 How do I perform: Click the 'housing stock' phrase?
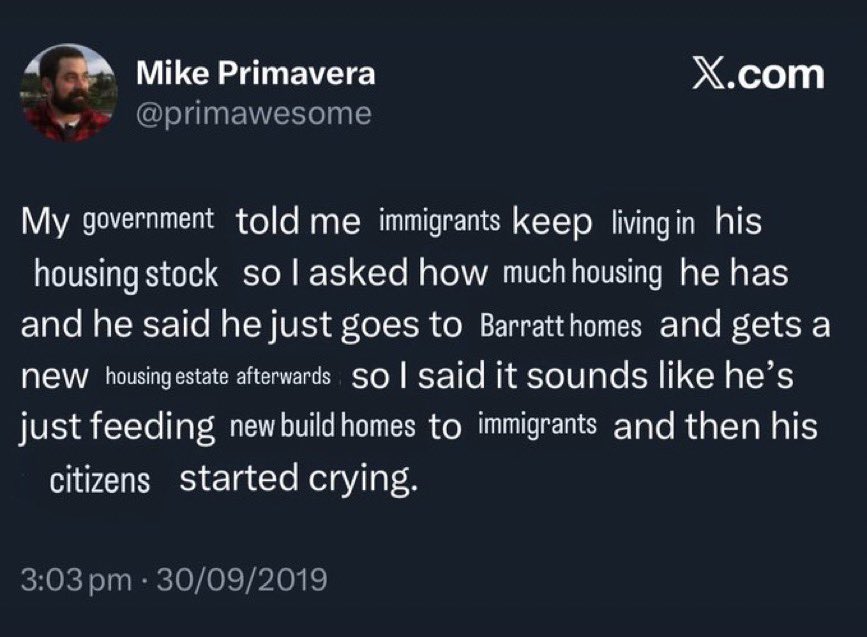point(126,274)
